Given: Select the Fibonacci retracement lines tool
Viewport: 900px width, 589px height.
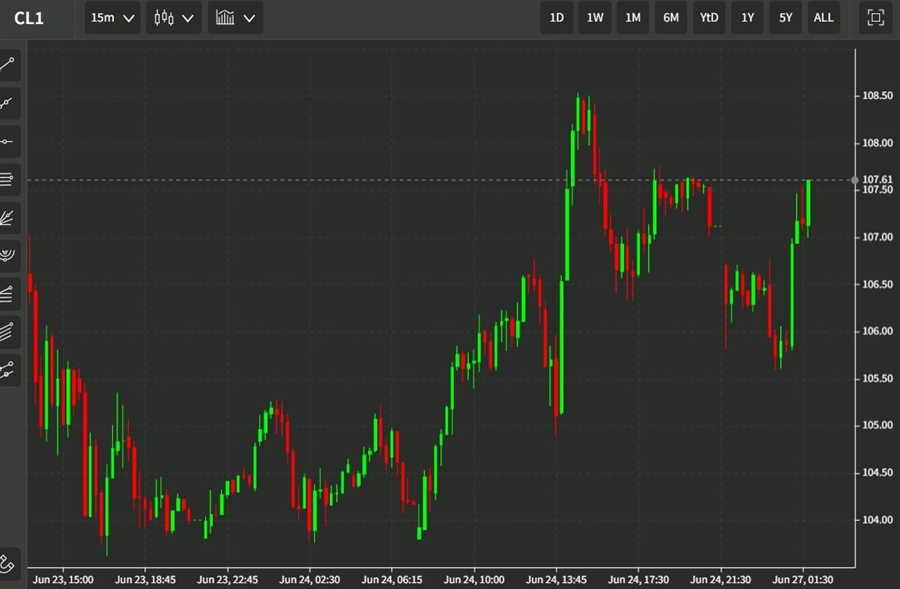Looking at the screenshot, I should (8, 179).
